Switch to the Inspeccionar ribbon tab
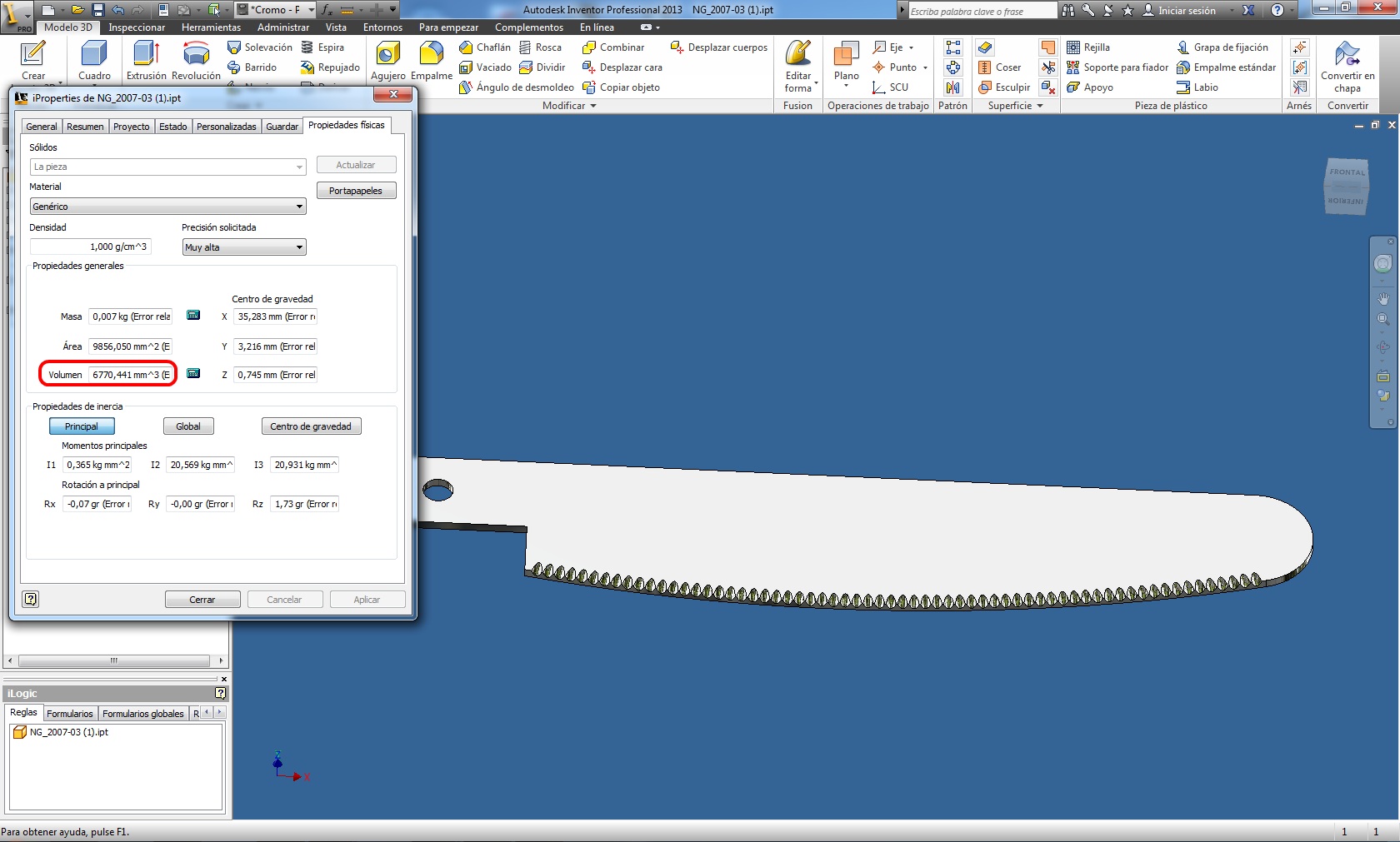The height and width of the screenshot is (842, 1400). click(x=137, y=27)
